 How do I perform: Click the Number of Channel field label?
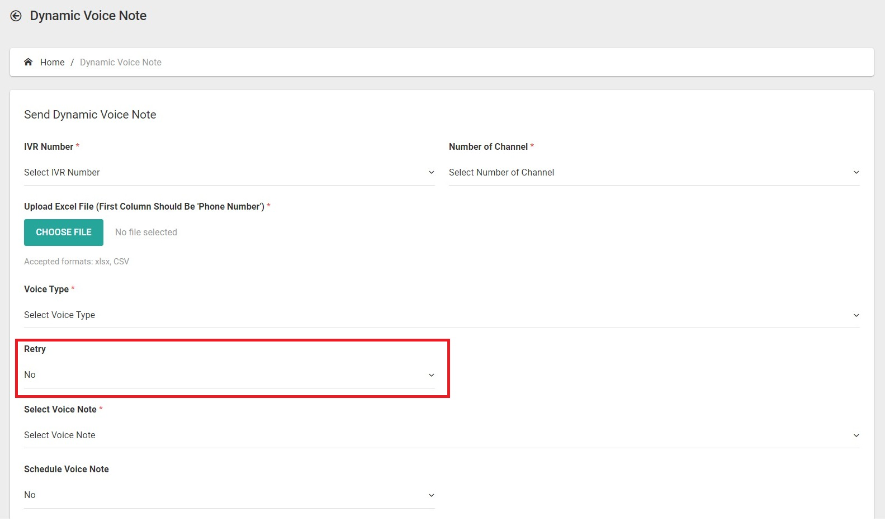[x=488, y=147]
